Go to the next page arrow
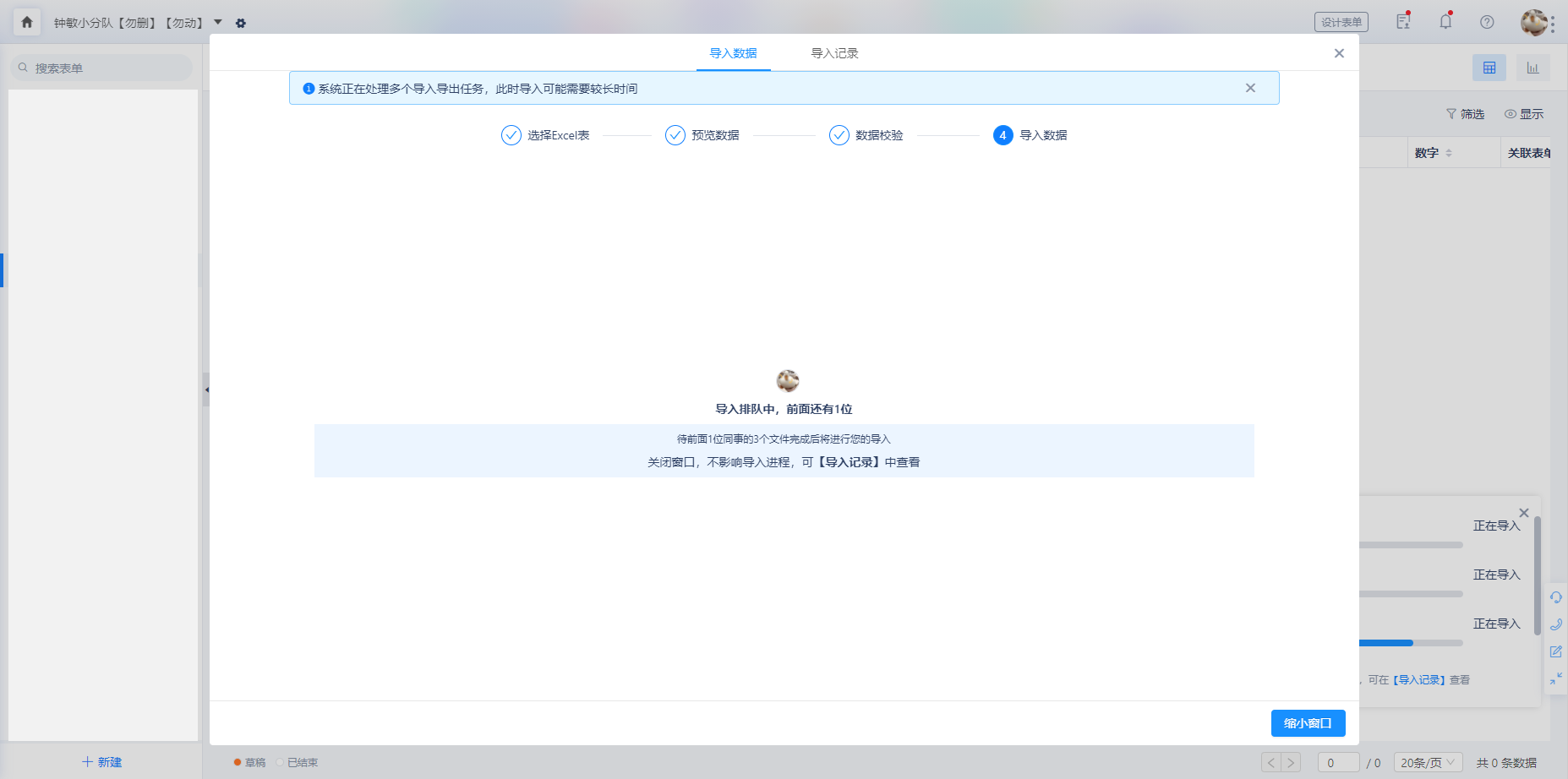This screenshot has height=779, width=1568. 1291,763
